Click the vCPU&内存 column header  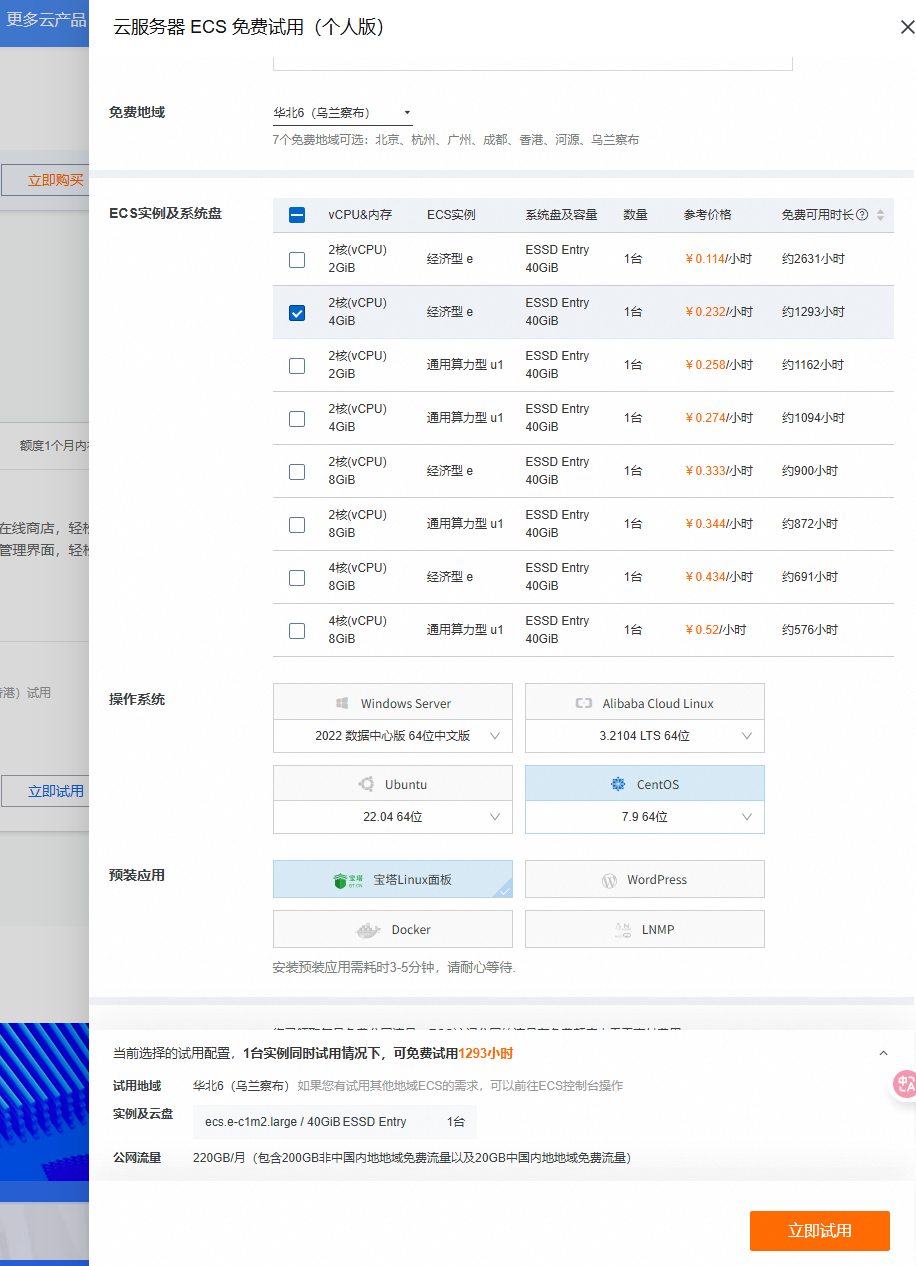click(x=360, y=215)
